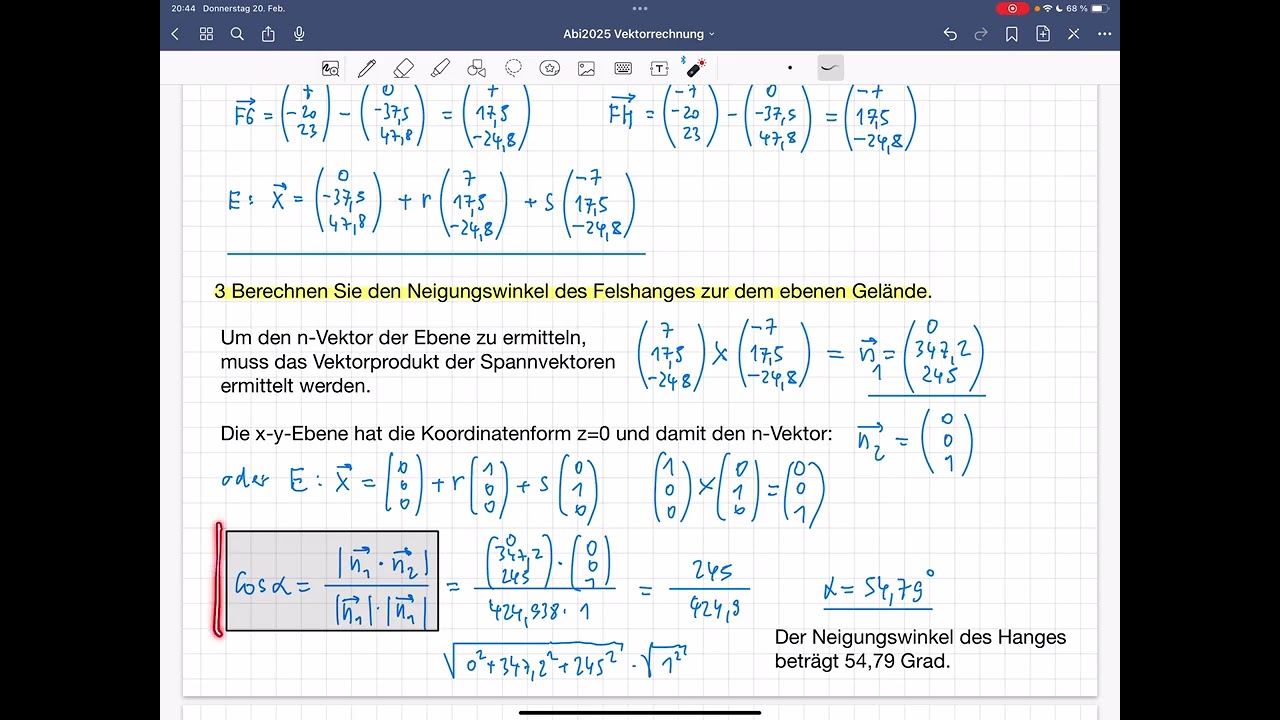
Task: Select the Image insert tool
Action: 586,68
